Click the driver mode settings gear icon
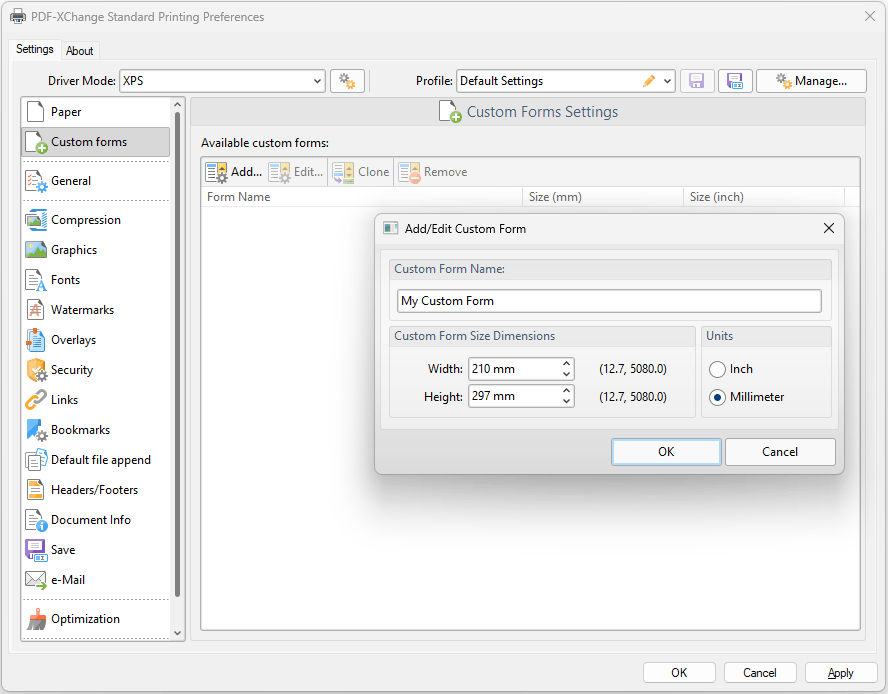Image resolution: width=888 pixels, height=694 pixels. click(347, 81)
